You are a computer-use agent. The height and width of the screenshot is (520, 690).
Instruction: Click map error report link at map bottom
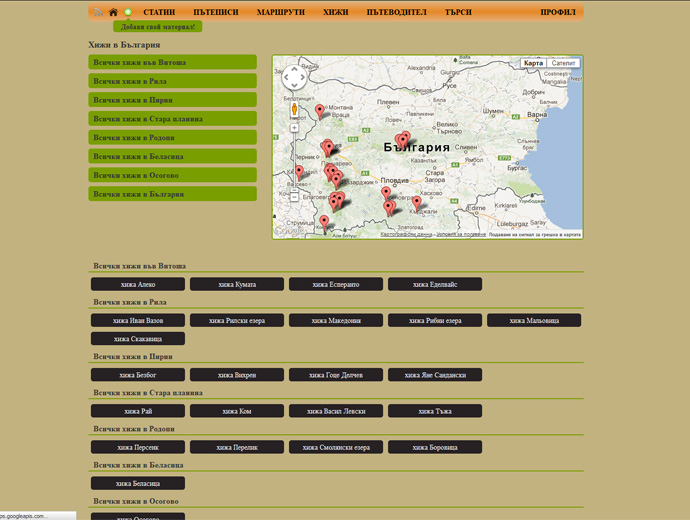(534, 235)
